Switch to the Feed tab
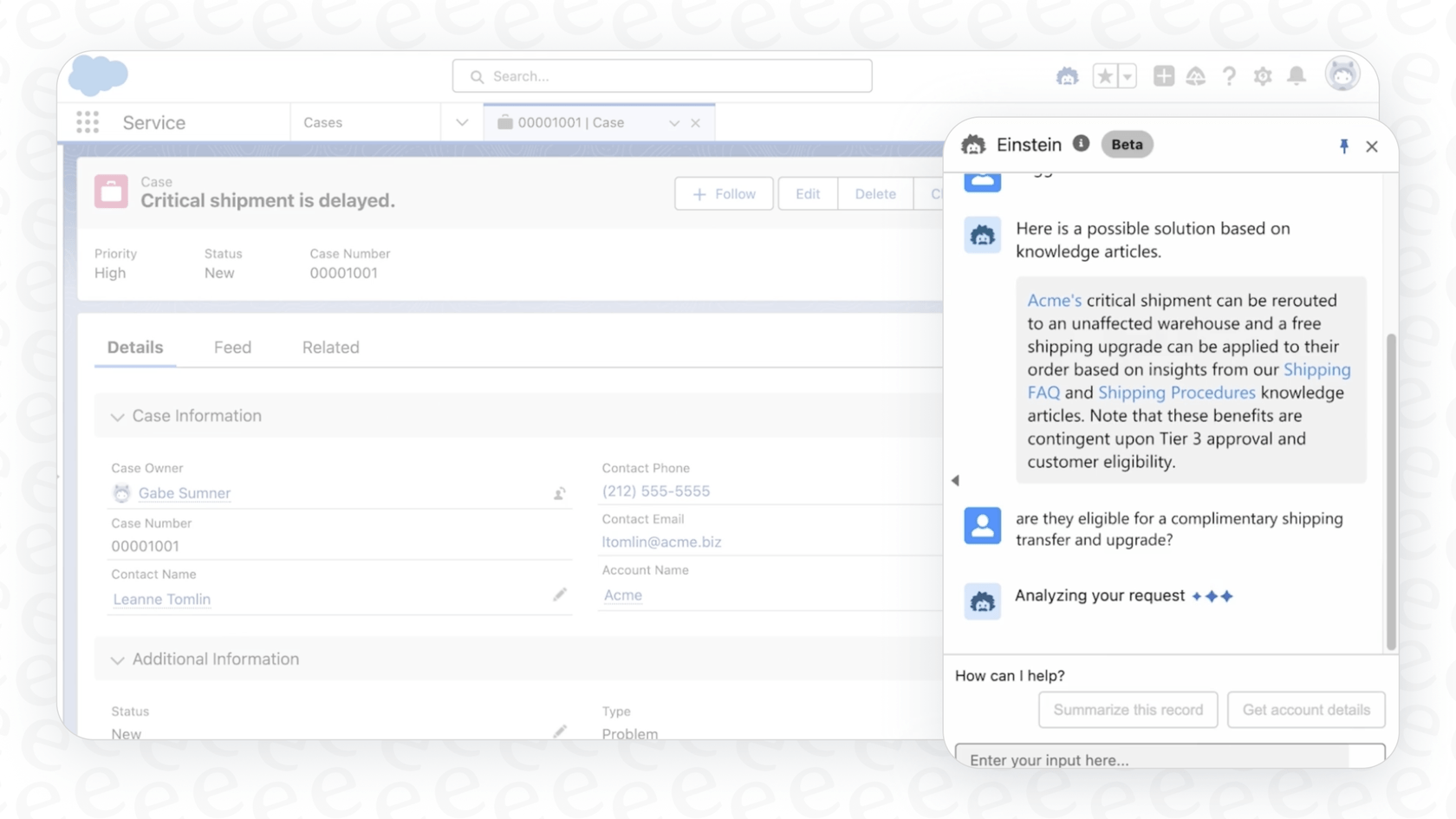1456x819 pixels. click(x=231, y=347)
